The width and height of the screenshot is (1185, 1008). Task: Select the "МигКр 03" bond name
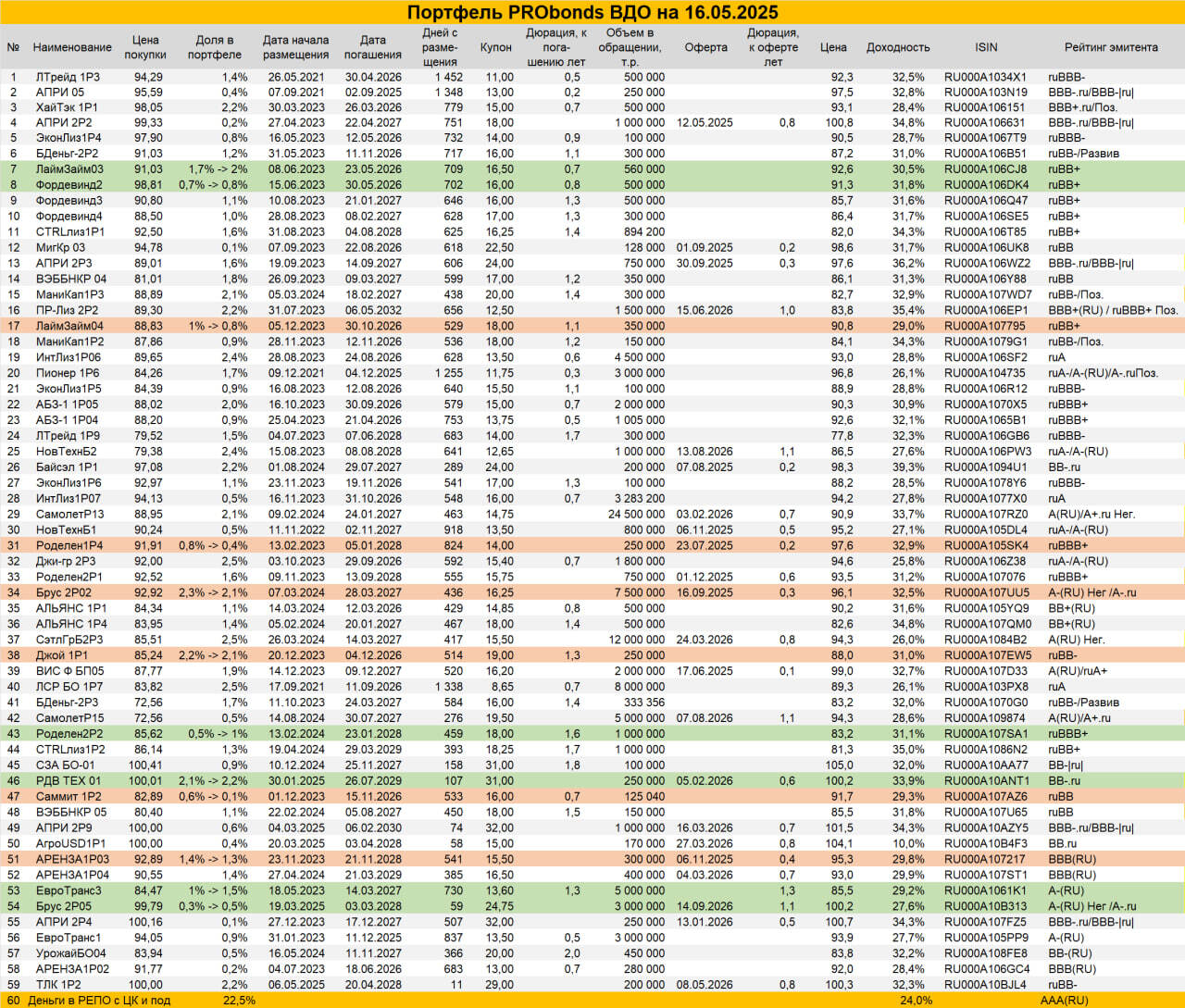(60, 248)
